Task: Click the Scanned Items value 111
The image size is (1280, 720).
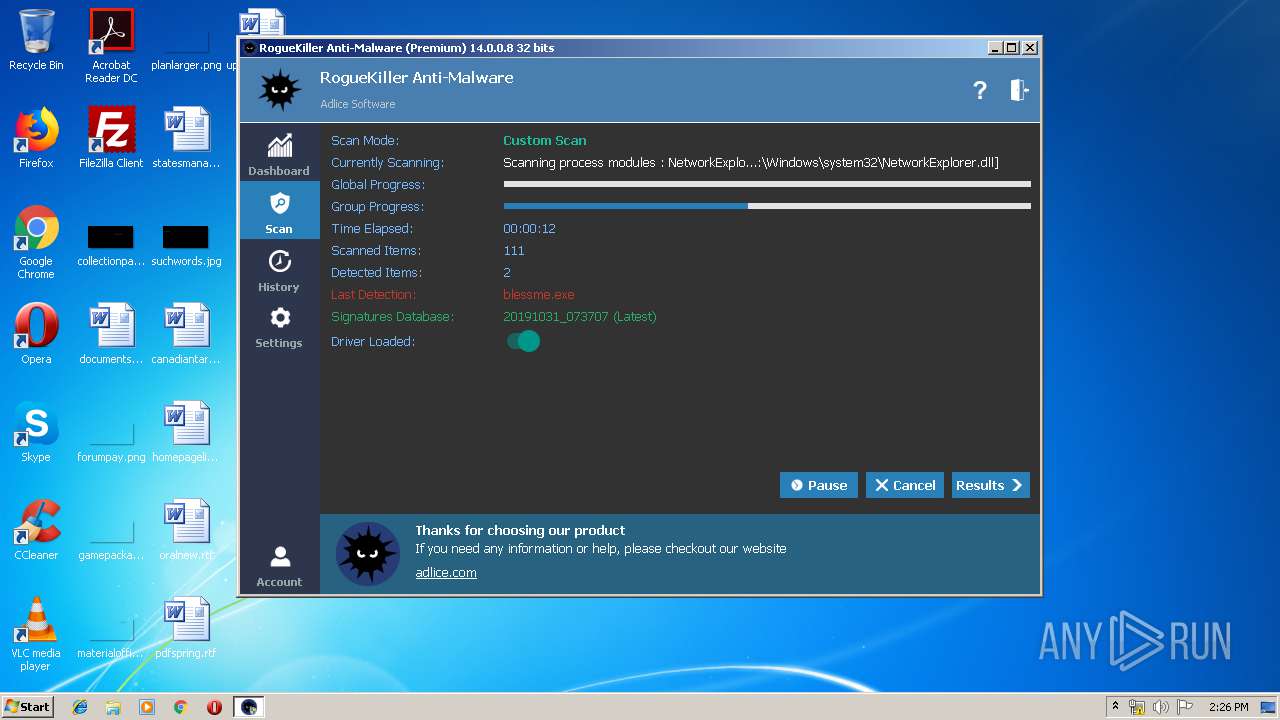Action: (x=514, y=251)
